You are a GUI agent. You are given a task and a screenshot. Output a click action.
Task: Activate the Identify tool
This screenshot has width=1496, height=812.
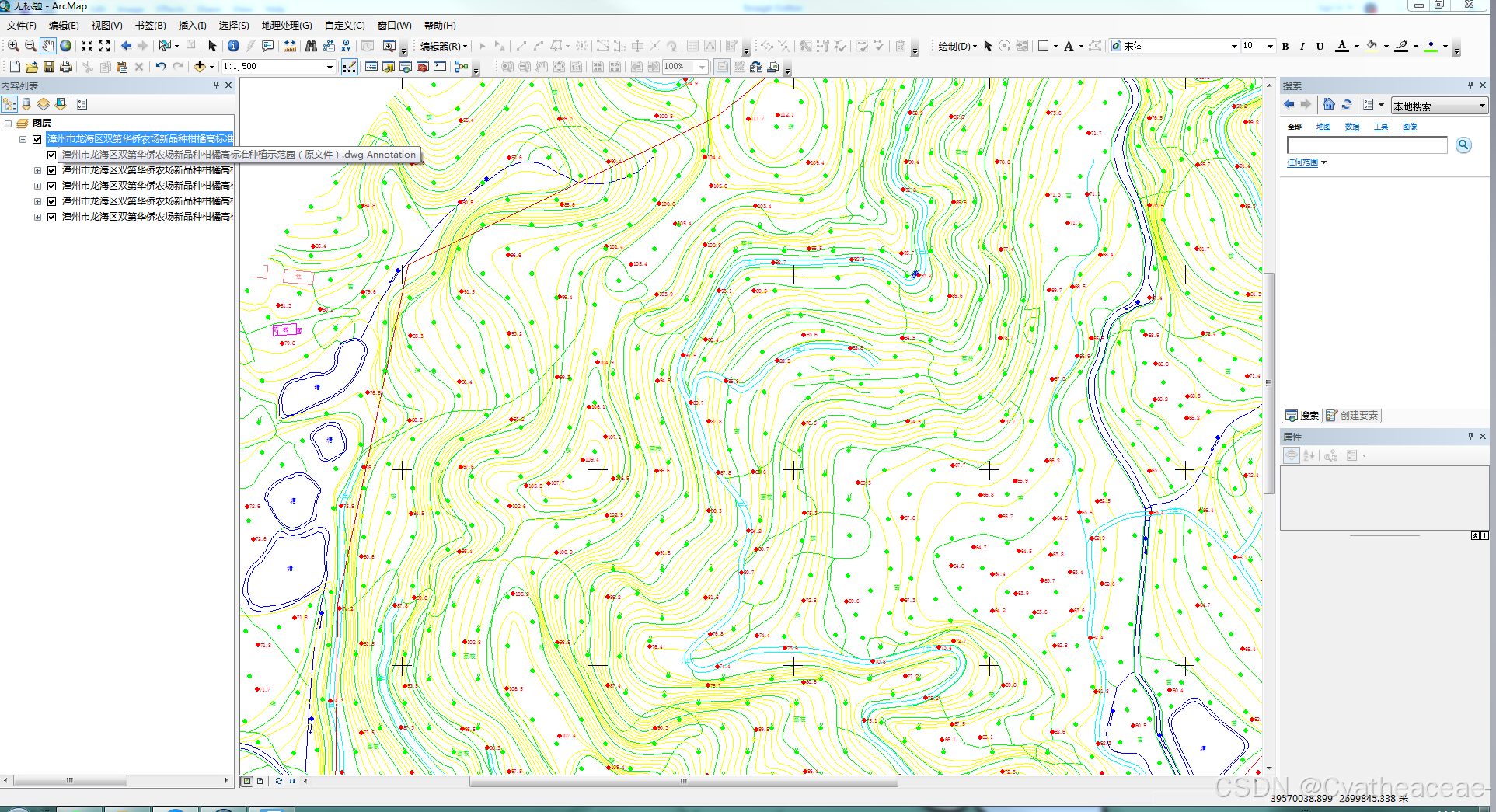click(x=233, y=46)
